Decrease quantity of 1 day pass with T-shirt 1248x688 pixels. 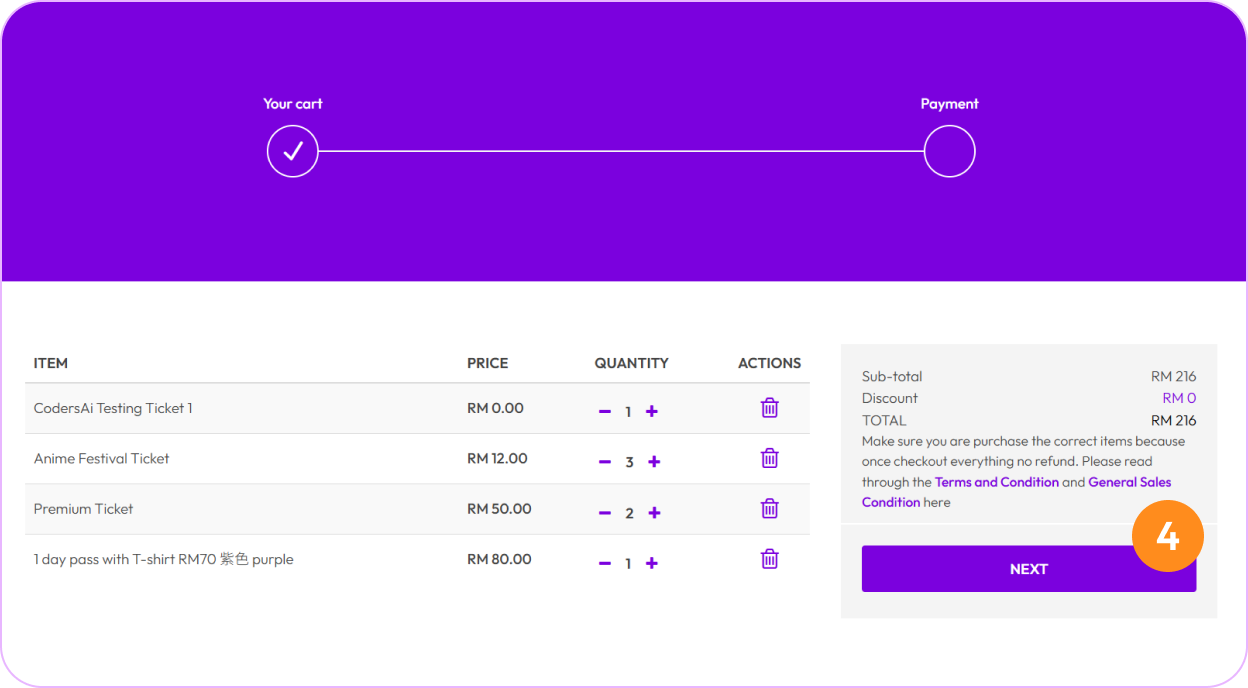[x=604, y=564]
